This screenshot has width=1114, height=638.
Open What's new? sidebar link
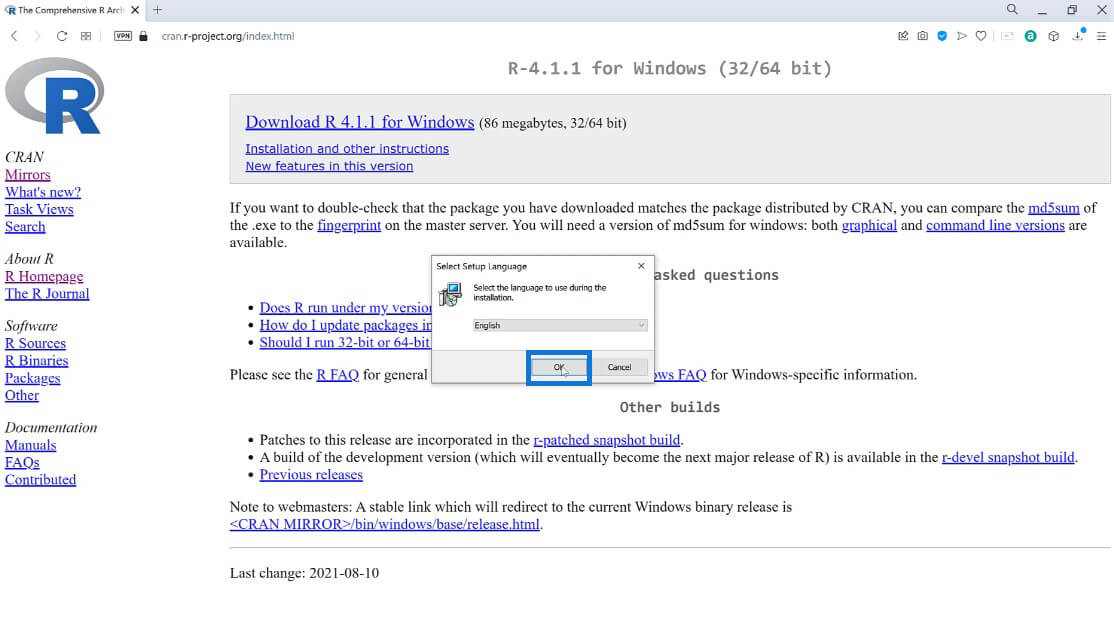point(43,192)
